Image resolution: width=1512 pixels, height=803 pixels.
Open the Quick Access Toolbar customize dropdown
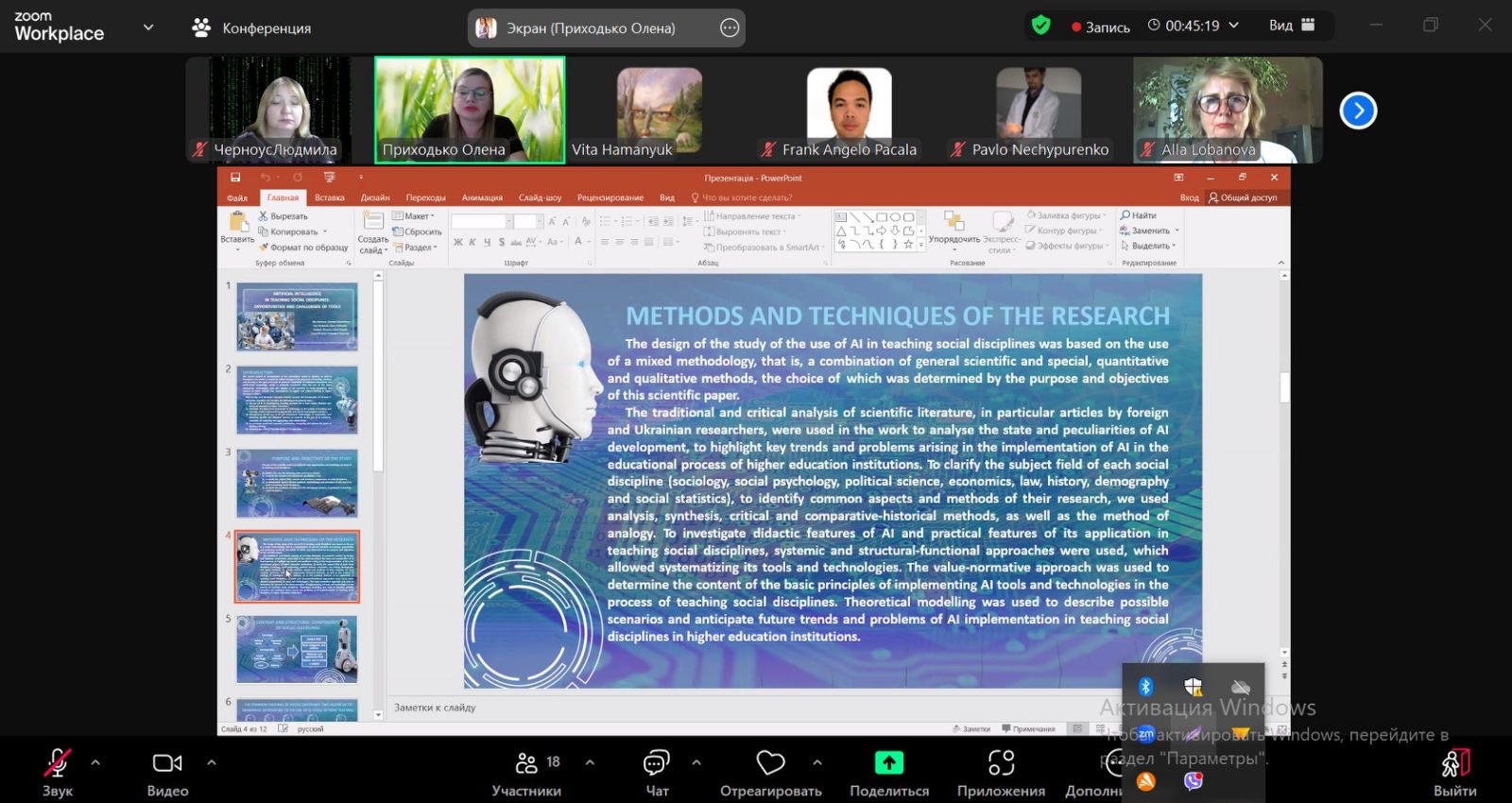click(x=360, y=178)
